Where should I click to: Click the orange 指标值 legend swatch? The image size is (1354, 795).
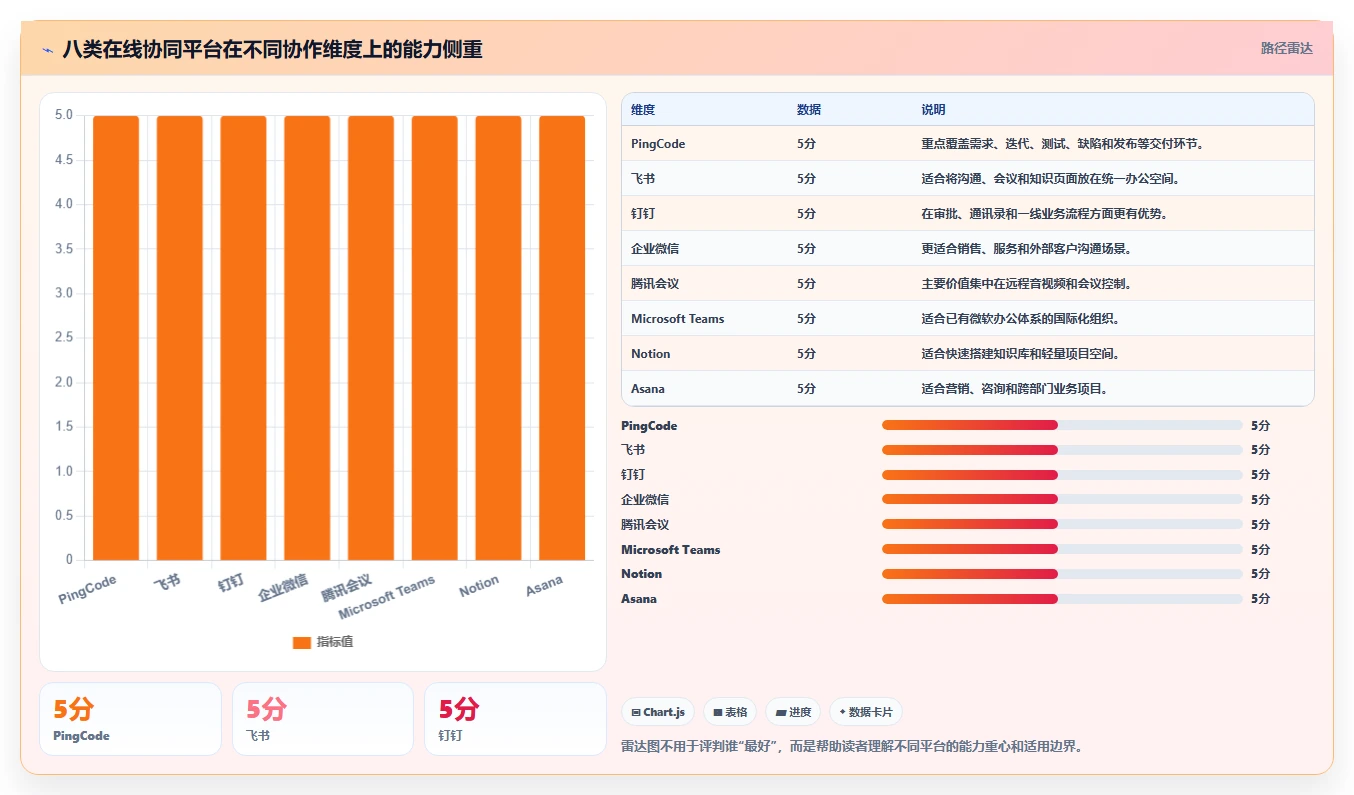point(302,642)
